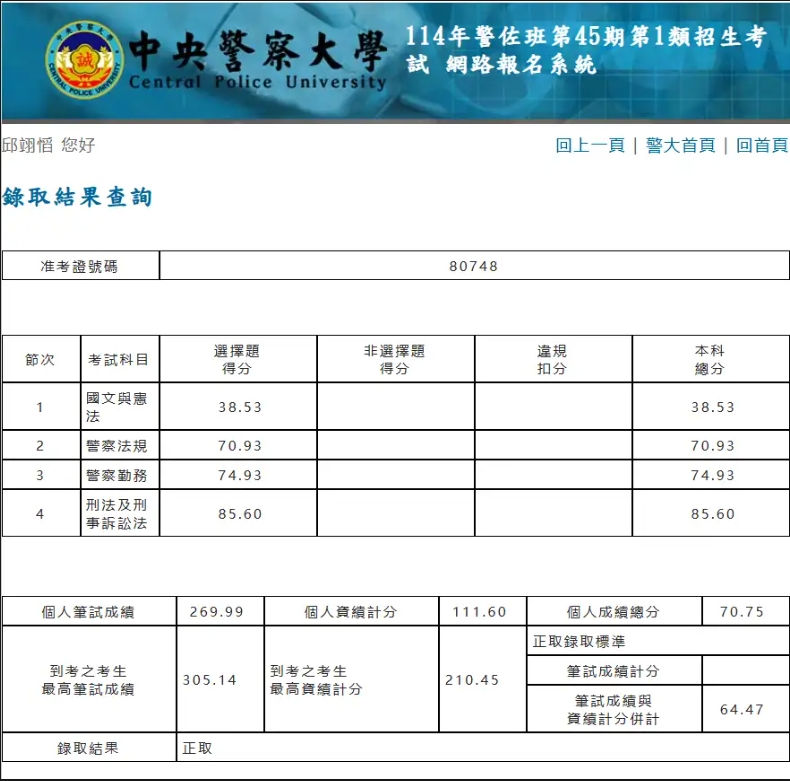Image resolution: width=790 pixels, height=781 pixels.
Task: Open the 警大首頁 link
Action: pyautogui.click(x=680, y=146)
